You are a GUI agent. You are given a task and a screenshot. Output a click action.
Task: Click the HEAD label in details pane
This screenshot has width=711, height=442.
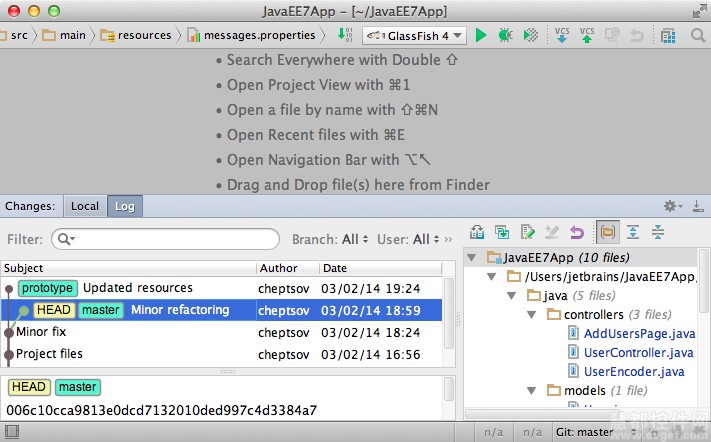[29, 387]
